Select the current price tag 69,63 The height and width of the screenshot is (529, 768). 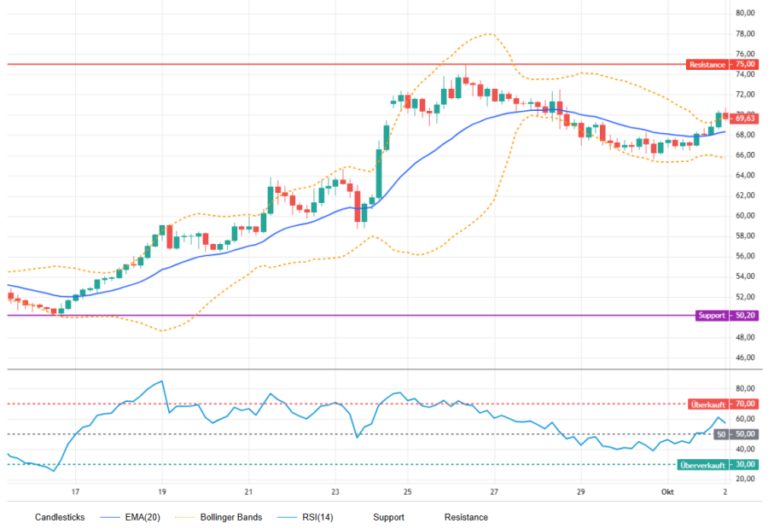pyautogui.click(x=744, y=118)
